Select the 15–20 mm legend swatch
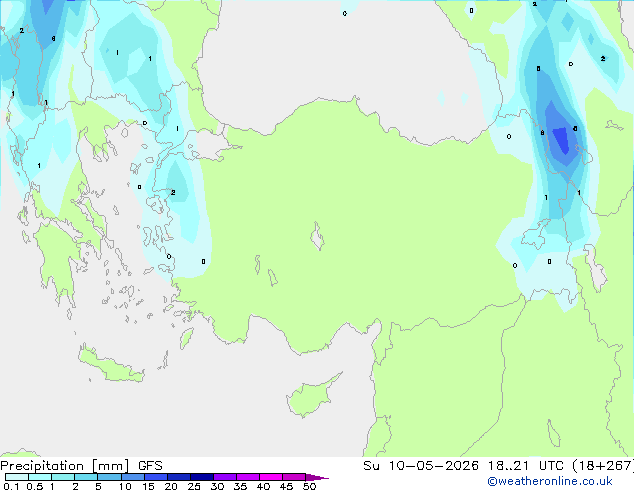Screen dimensions: 634x490 pyautogui.click(x=156, y=477)
